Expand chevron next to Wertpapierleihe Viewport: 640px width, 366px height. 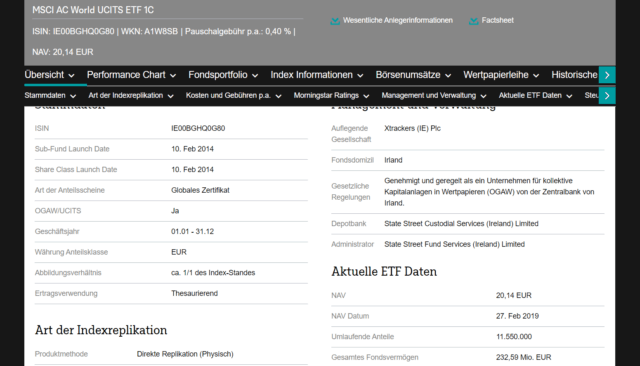tap(536, 76)
